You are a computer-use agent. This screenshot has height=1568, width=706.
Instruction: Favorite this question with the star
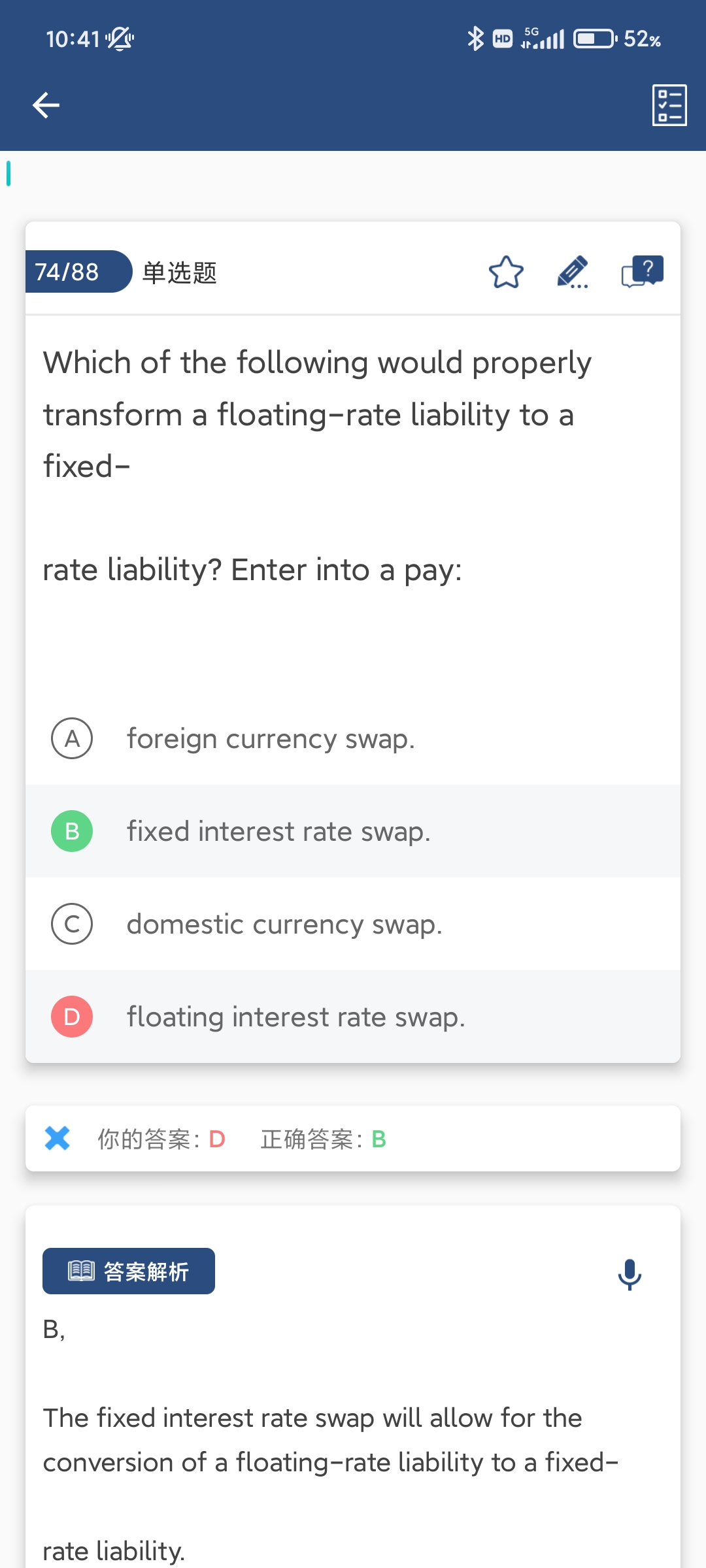506,272
